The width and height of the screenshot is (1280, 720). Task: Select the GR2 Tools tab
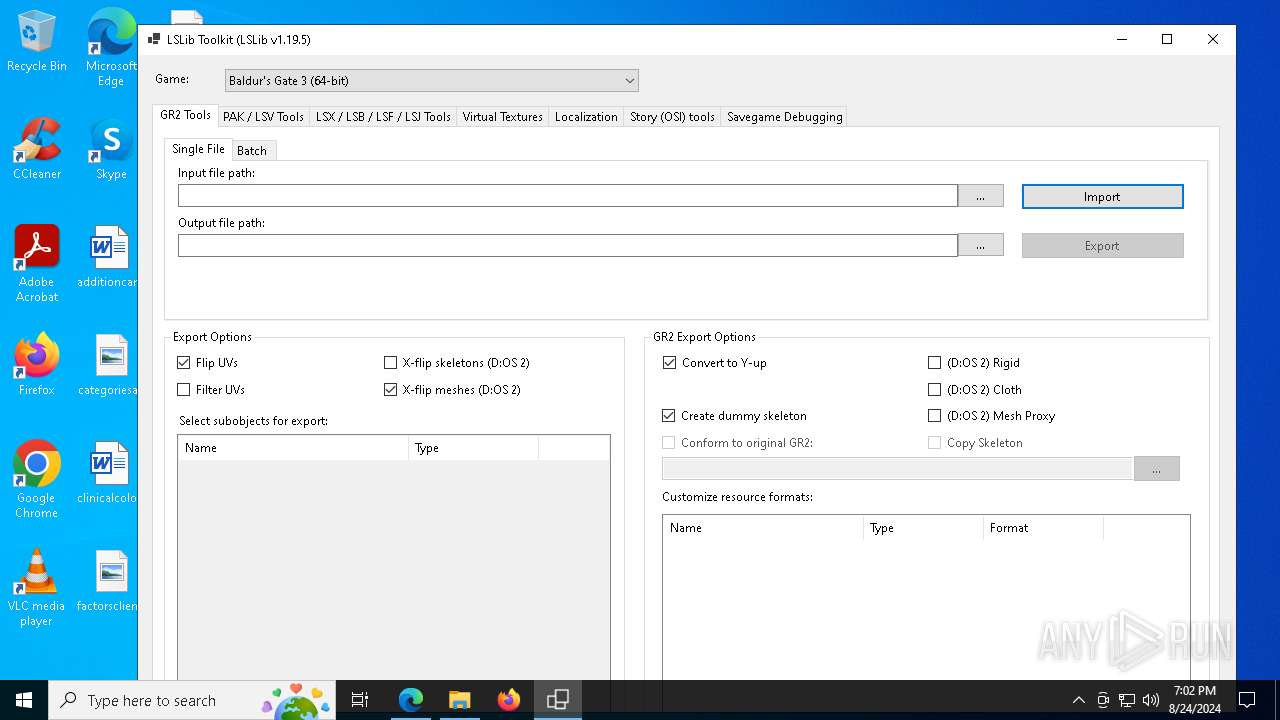(x=185, y=115)
